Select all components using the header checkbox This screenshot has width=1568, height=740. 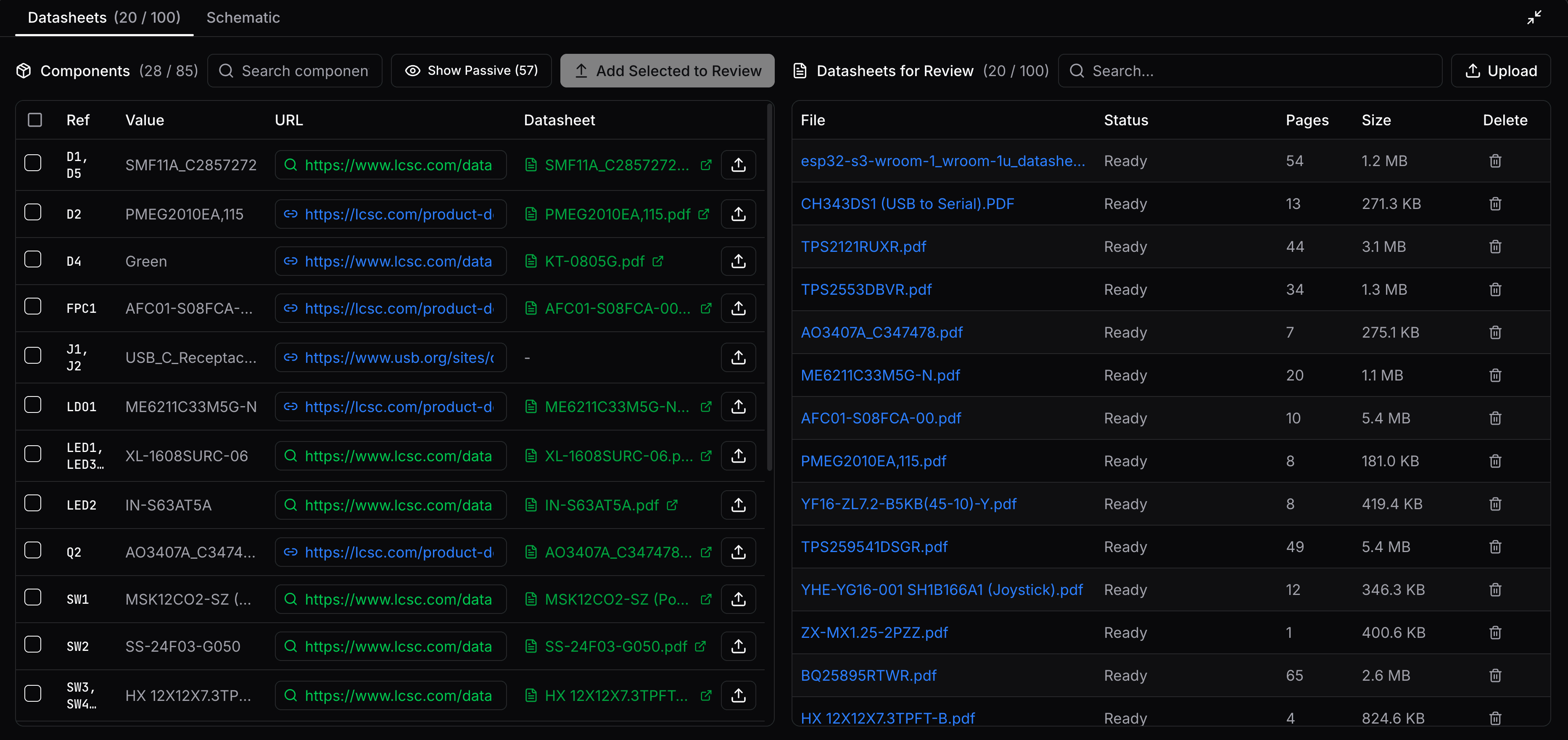coord(35,120)
